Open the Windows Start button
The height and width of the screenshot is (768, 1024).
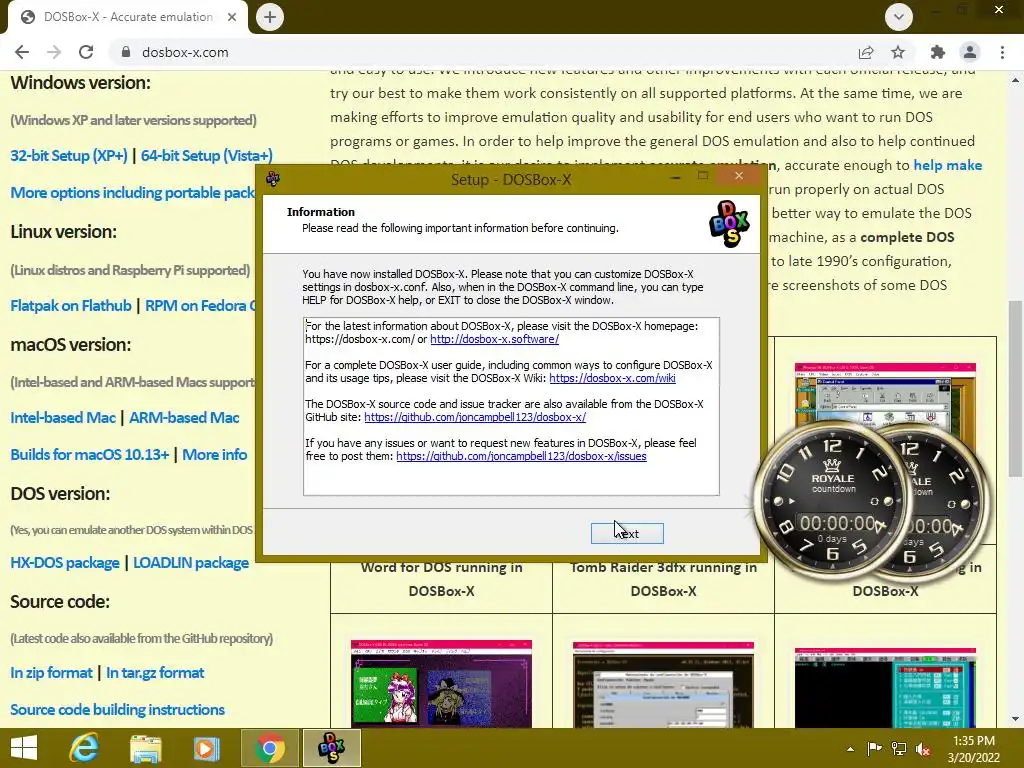[24, 748]
